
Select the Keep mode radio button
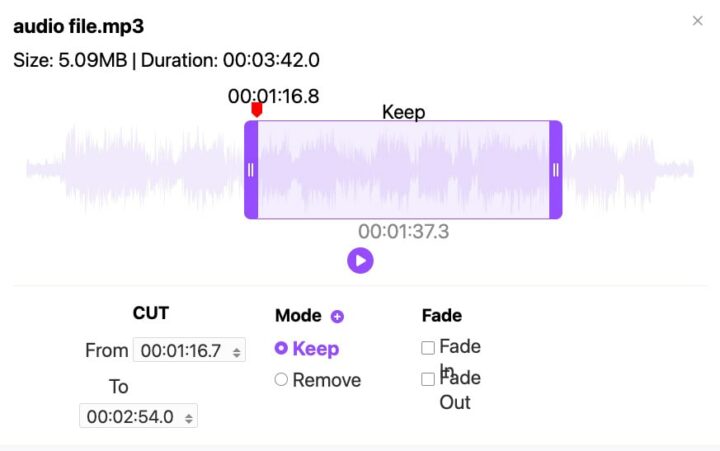(281, 348)
